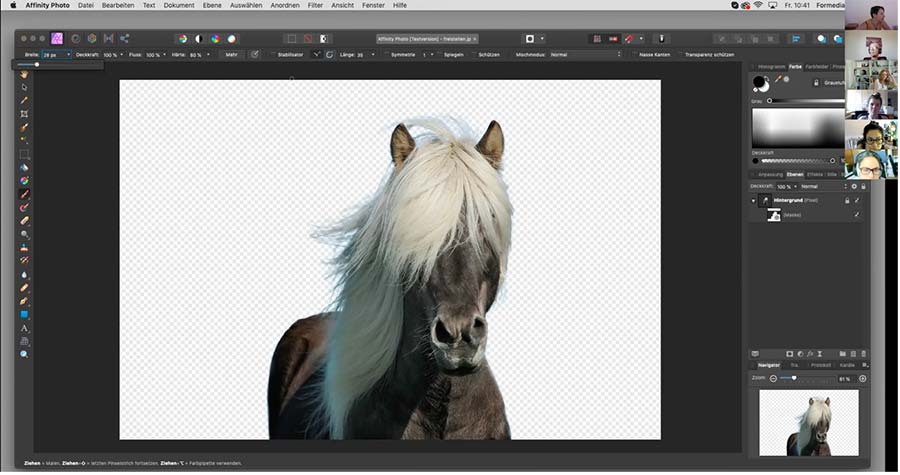Toggle the Transparenz schützen checkbox

coord(680,54)
